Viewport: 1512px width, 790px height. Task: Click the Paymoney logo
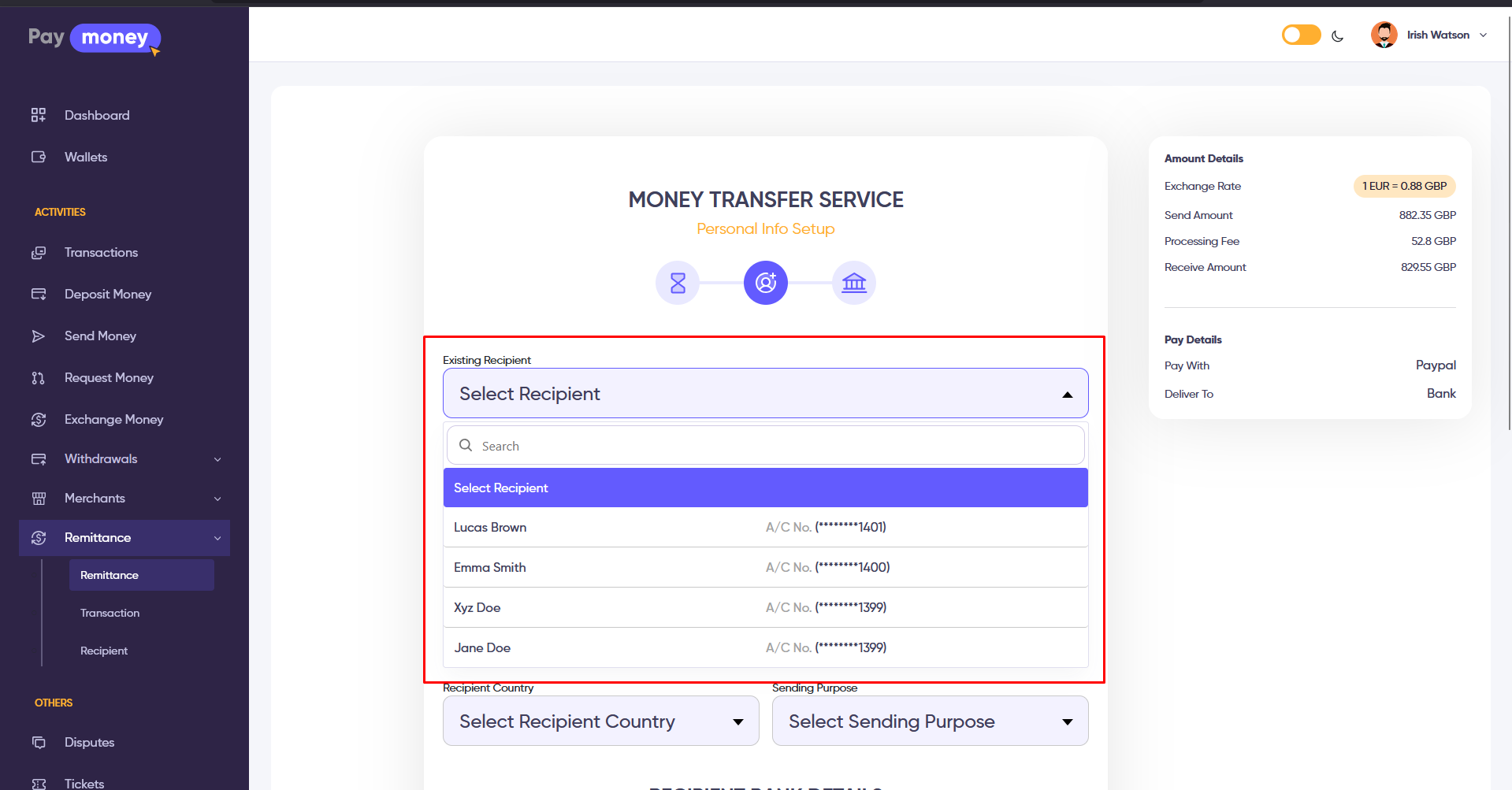[95, 38]
